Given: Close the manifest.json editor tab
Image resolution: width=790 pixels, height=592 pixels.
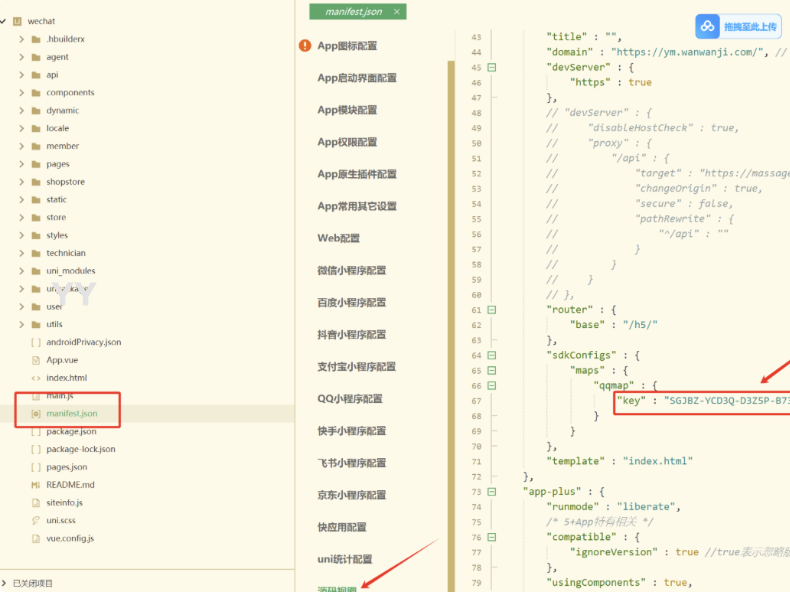Looking at the screenshot, I should click(398, 12).
